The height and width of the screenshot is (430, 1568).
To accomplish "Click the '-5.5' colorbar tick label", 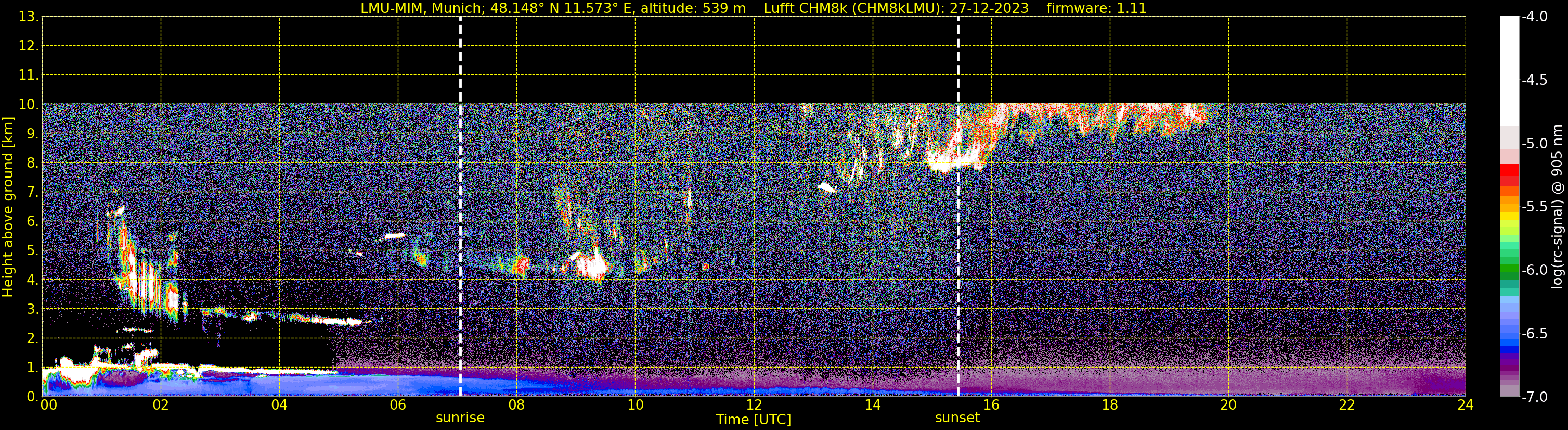I will coord(1535,207).
